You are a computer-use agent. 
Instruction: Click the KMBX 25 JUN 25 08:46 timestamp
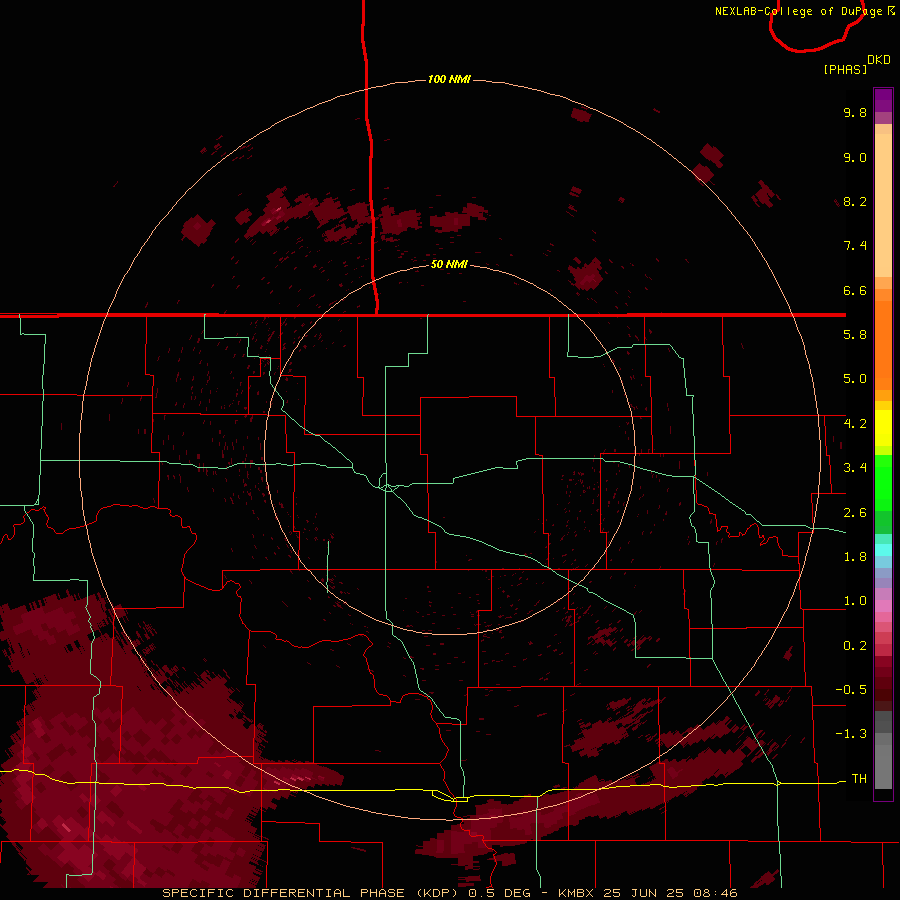point(647,893)
